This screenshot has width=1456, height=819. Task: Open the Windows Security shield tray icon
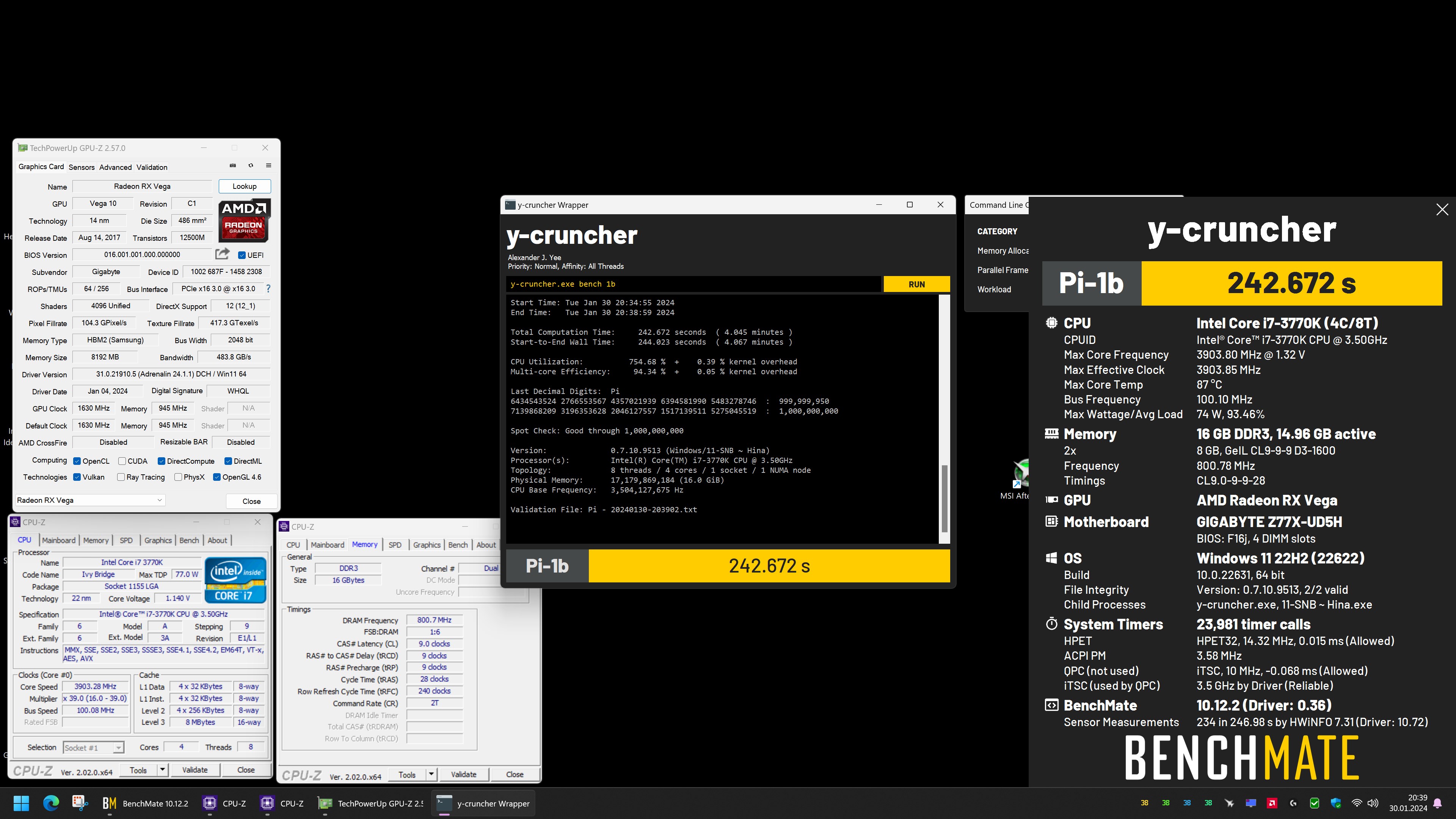pos(1335,803)
